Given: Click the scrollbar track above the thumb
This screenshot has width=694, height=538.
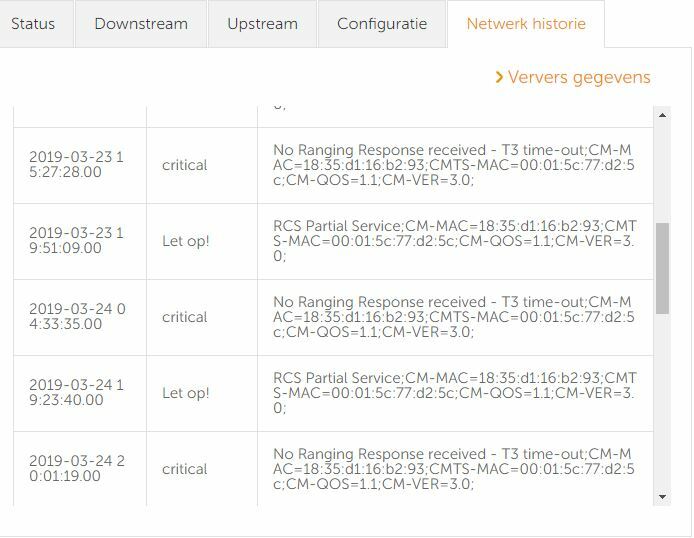Looking at the screenshot, I should [663, 173].
